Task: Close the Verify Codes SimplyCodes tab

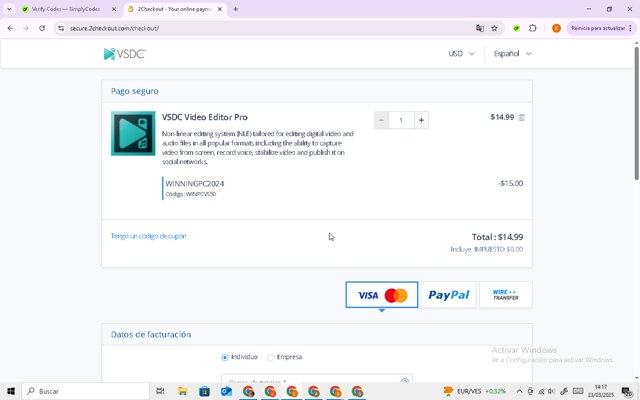Action: coord(114,9)
